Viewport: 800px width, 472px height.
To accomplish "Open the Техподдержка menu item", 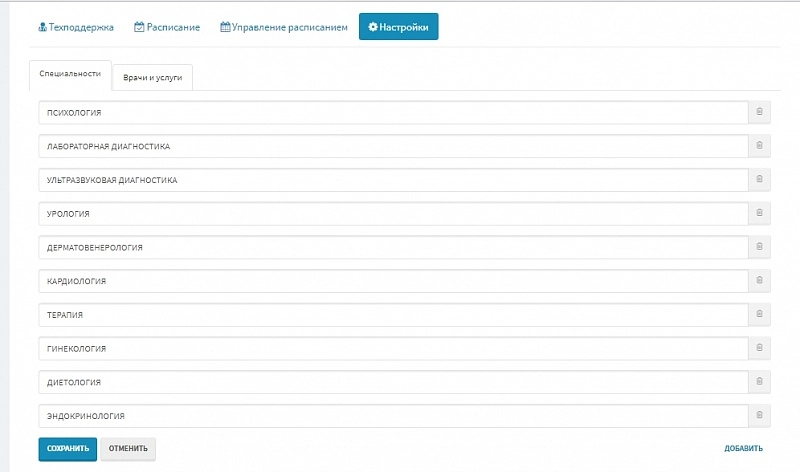I will point(76,27).
